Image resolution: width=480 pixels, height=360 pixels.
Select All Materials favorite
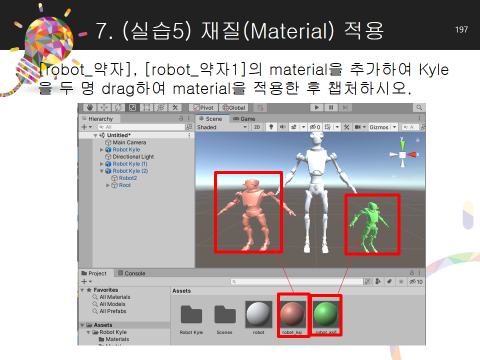(x=111, y=297)
